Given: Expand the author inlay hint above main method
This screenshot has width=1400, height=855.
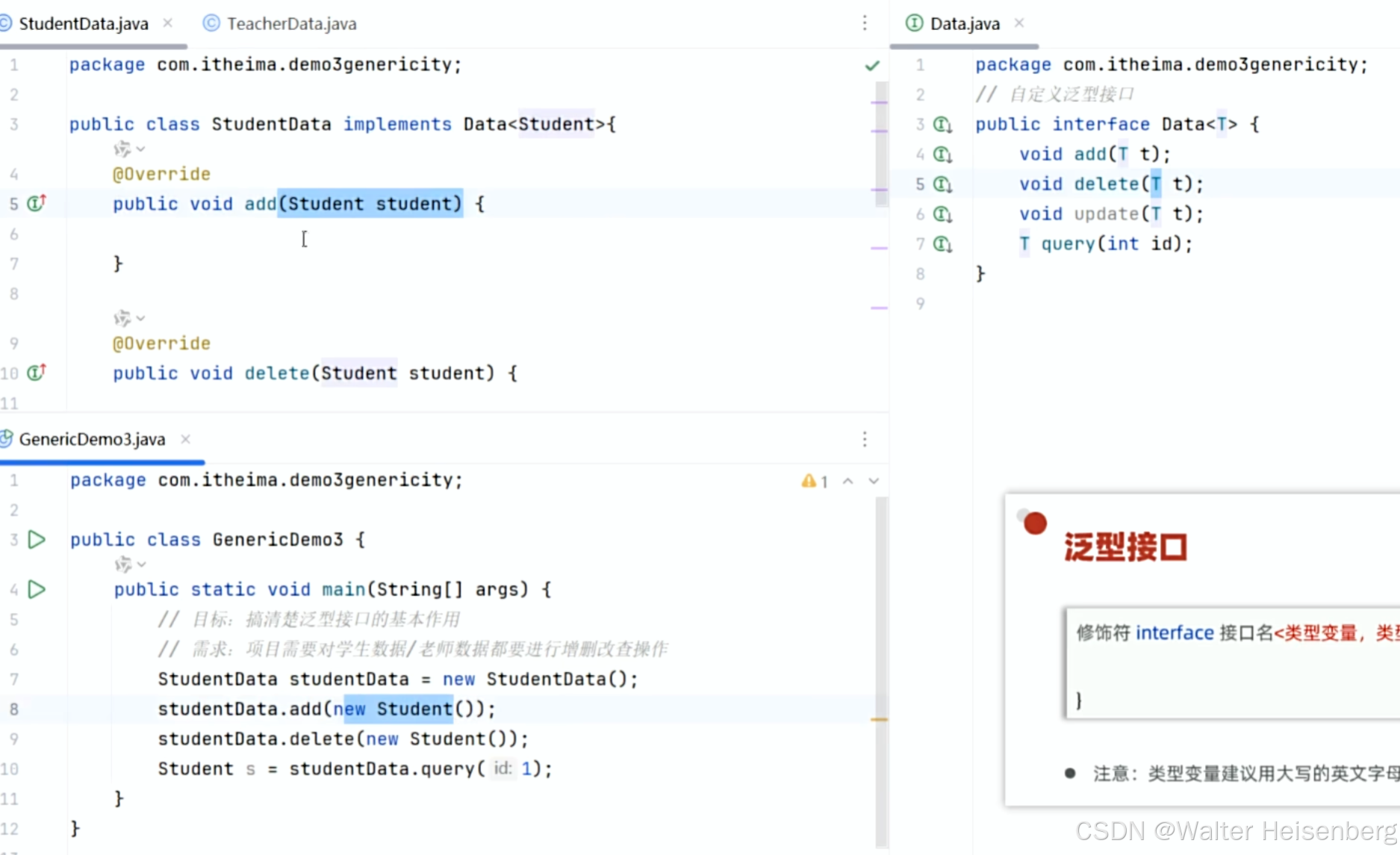Looking at the screenshot, I should [x=130, y=564].
